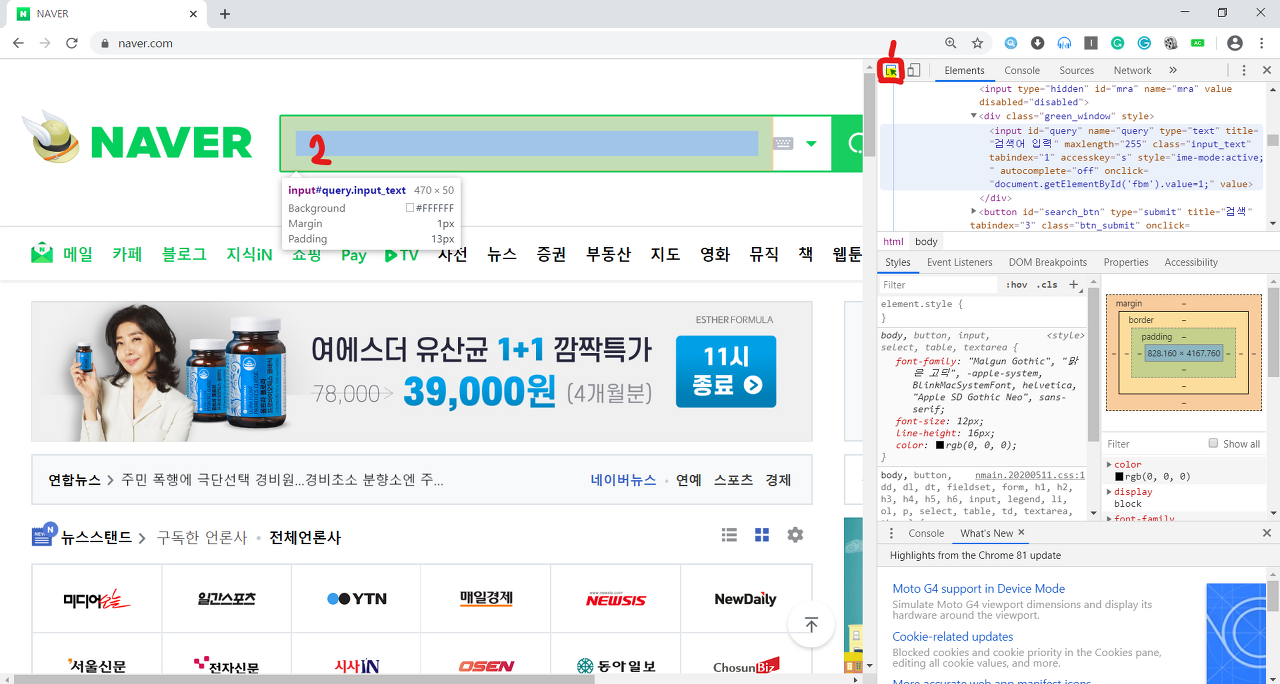
Task: Open DevTools customize menu (three dots)
Action: [1244, 71]
